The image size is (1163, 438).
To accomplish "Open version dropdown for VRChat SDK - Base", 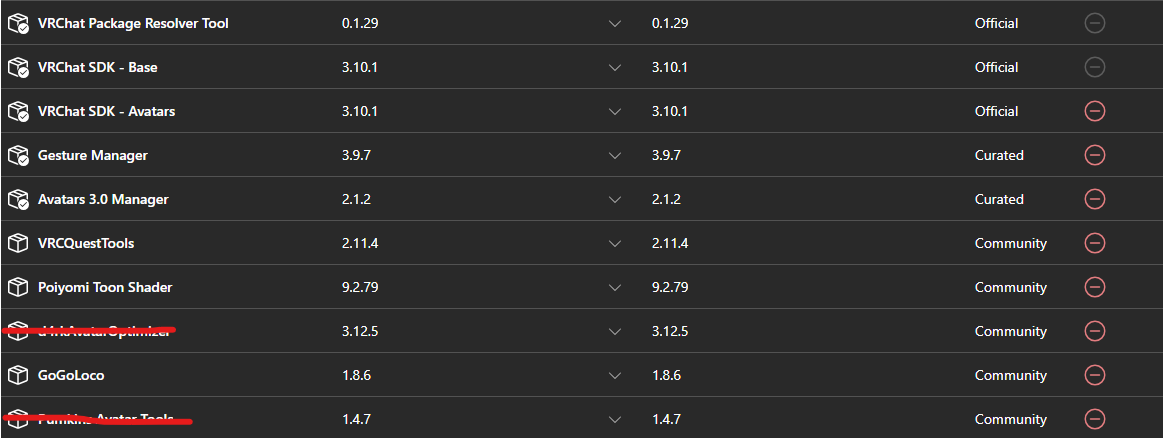I will pyautogui.click(x=615, y=67).
